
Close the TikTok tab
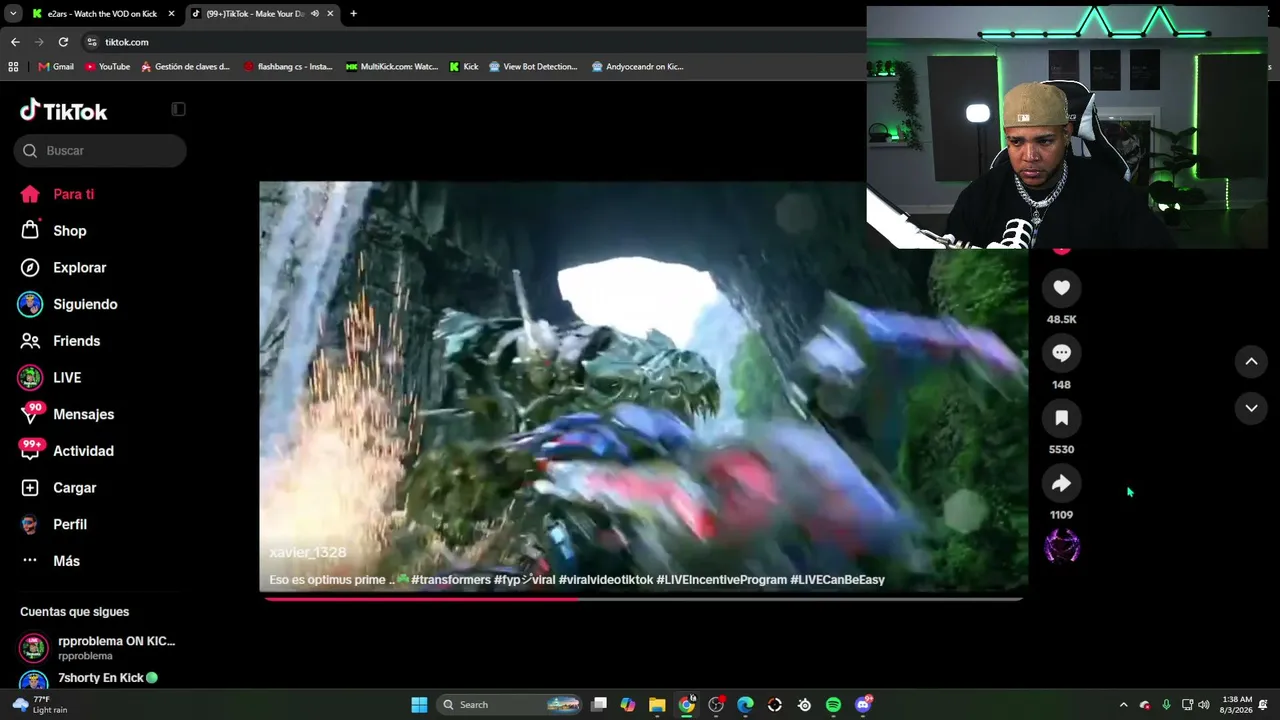[x=330, y=14]
